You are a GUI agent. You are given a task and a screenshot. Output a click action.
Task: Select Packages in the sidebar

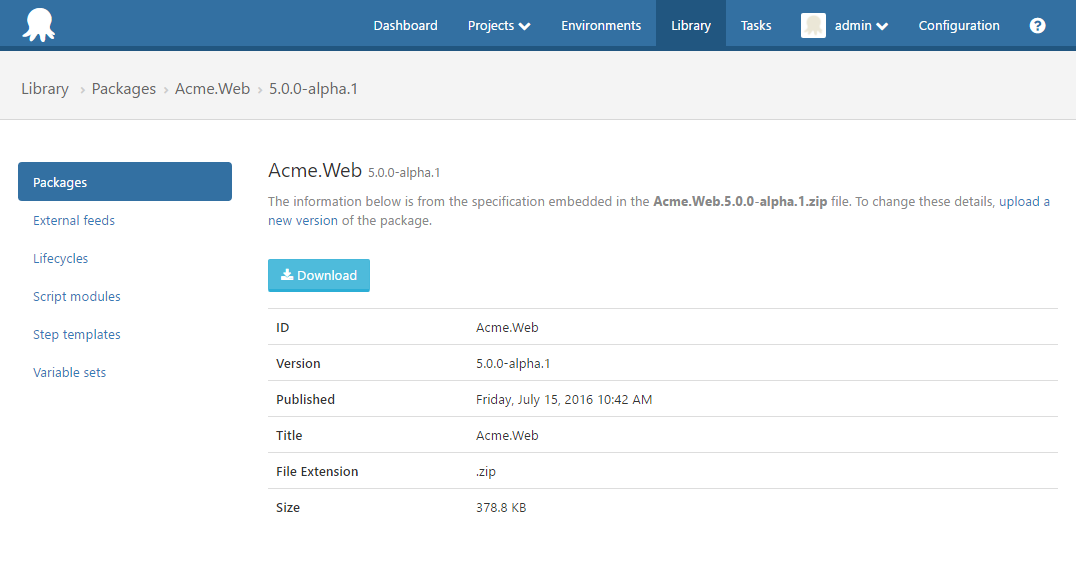coord(125,182)
